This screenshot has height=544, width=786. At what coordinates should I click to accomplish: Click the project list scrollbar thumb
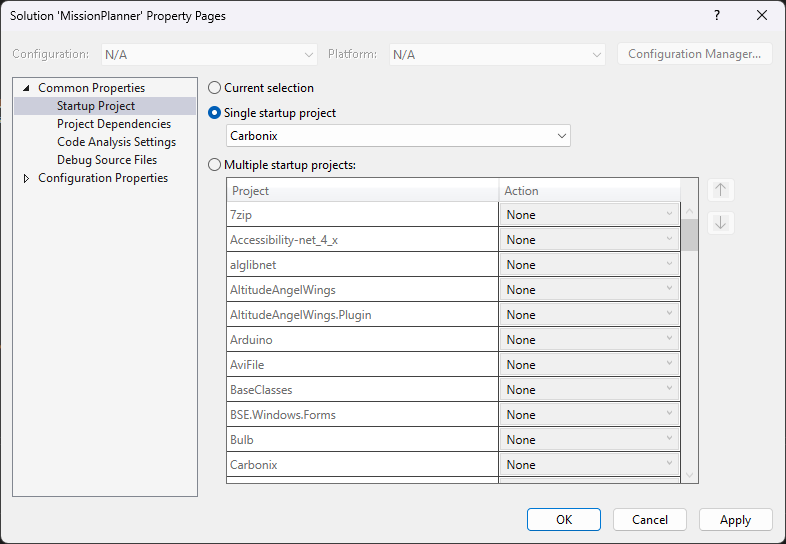(690, 235)
